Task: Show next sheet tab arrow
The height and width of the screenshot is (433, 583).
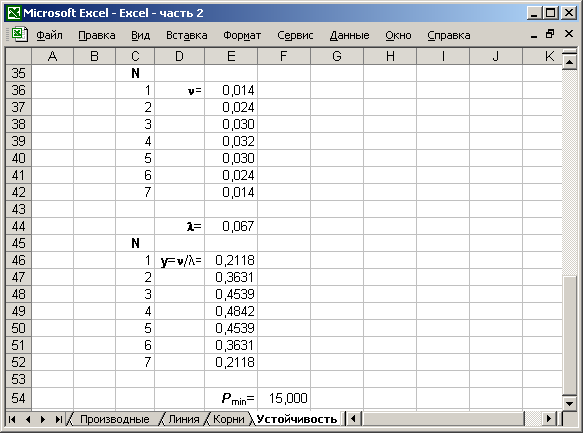Action: pyautogui.click(x=43, y=420)
